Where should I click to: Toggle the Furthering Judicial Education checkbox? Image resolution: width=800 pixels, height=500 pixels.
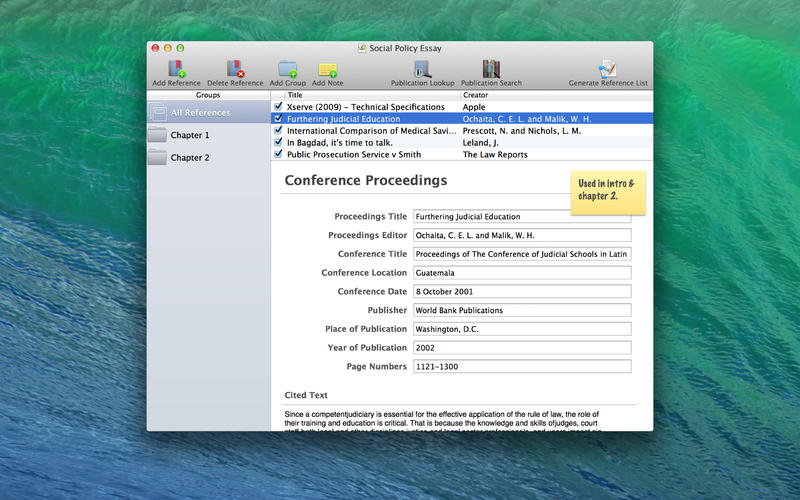tap(278, 118)
